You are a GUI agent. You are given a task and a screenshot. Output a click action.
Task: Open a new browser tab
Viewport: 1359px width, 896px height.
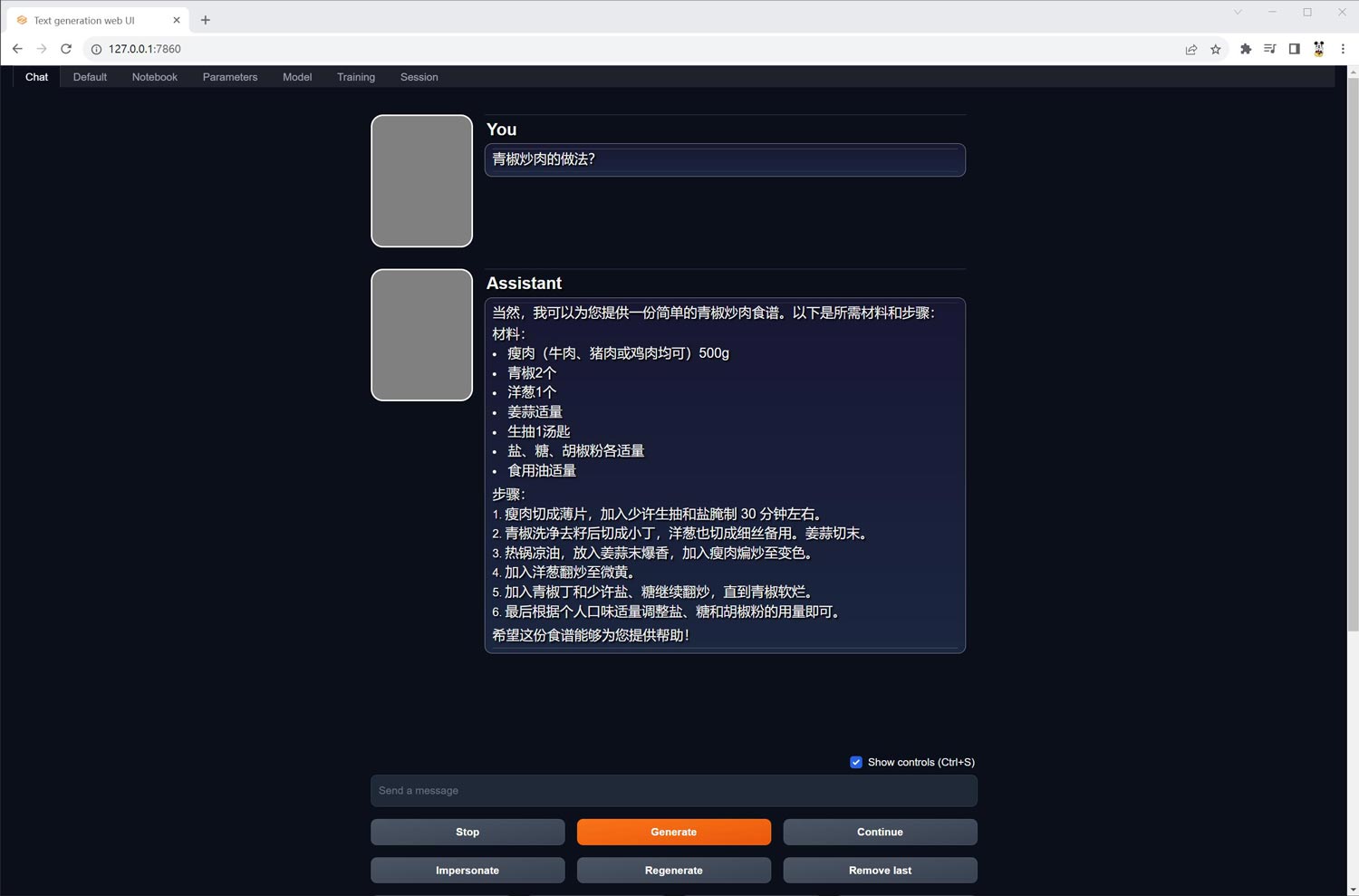[x=206, y=20]
